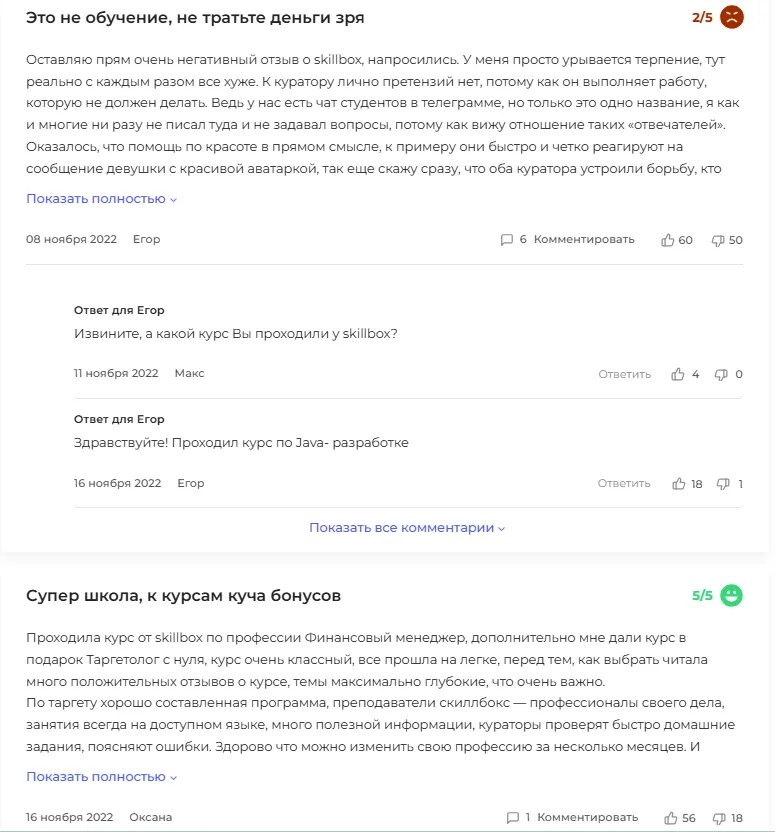Open review titled 'Супер школа, к курсам куча бонусов'
The image size is (775, 832).
(x=183, y=596)
